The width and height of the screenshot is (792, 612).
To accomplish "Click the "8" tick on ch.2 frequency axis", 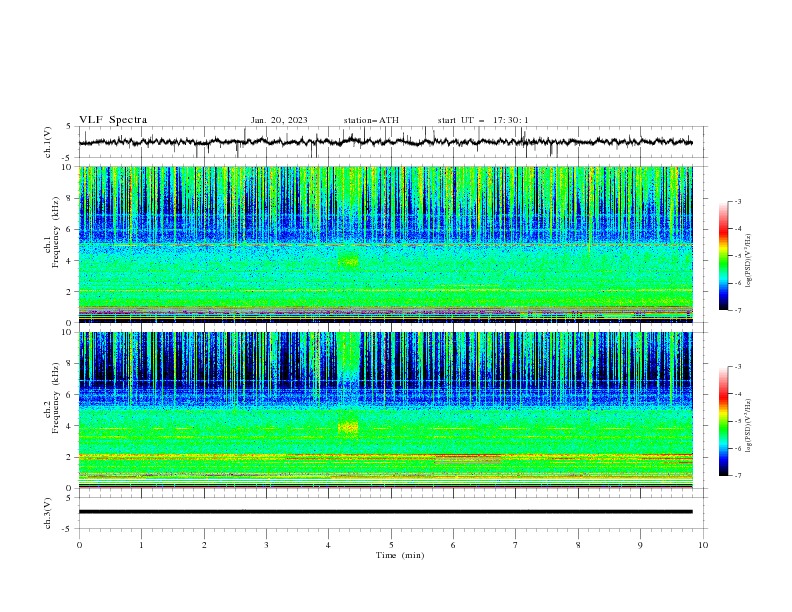I will [70, 364].
